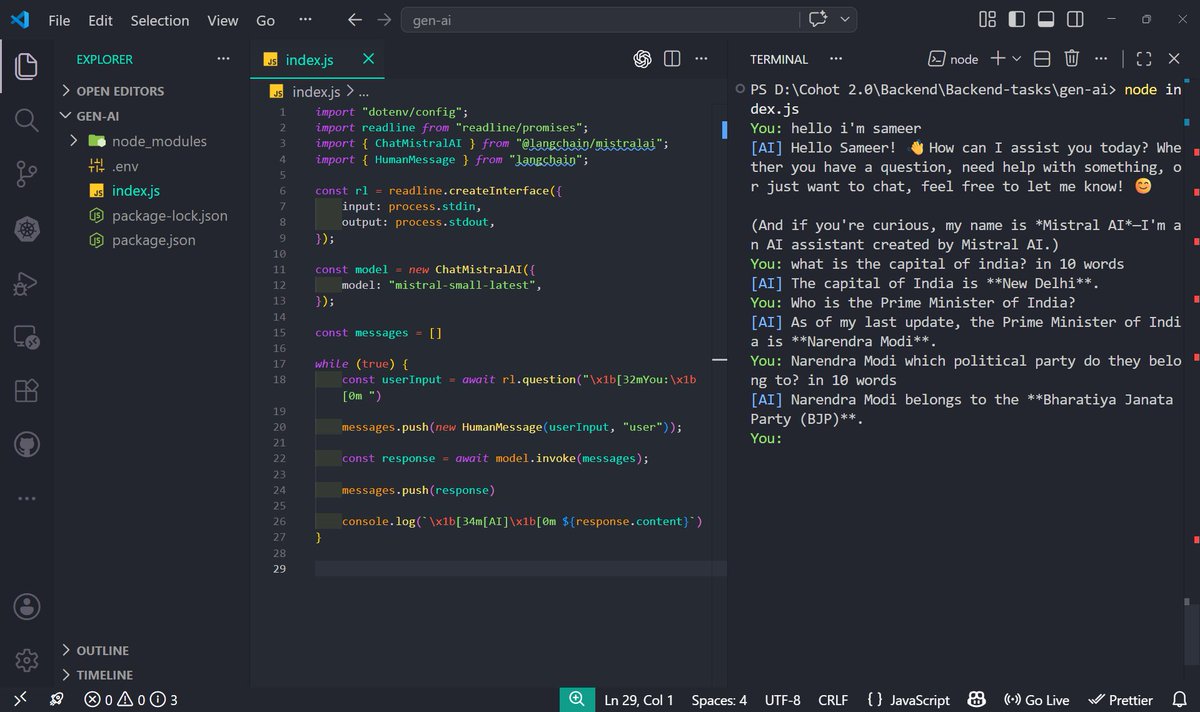The image size is (1200, 712).
Task: Go back with the left arrow
Action: click(355, 20)
